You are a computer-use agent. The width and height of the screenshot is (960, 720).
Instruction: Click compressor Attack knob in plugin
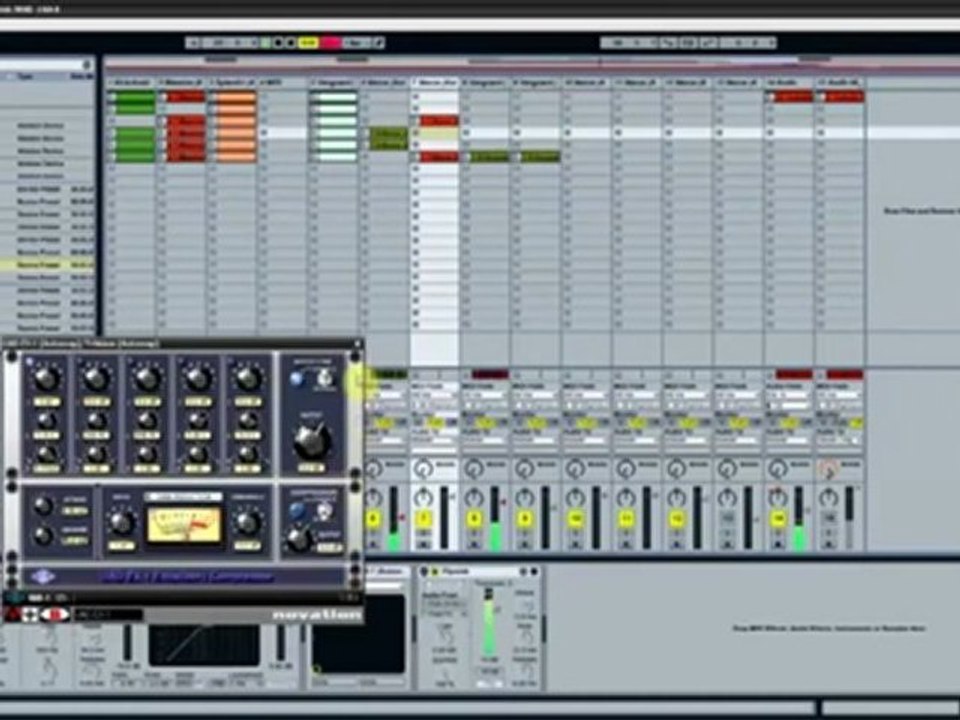coord(43,506)
